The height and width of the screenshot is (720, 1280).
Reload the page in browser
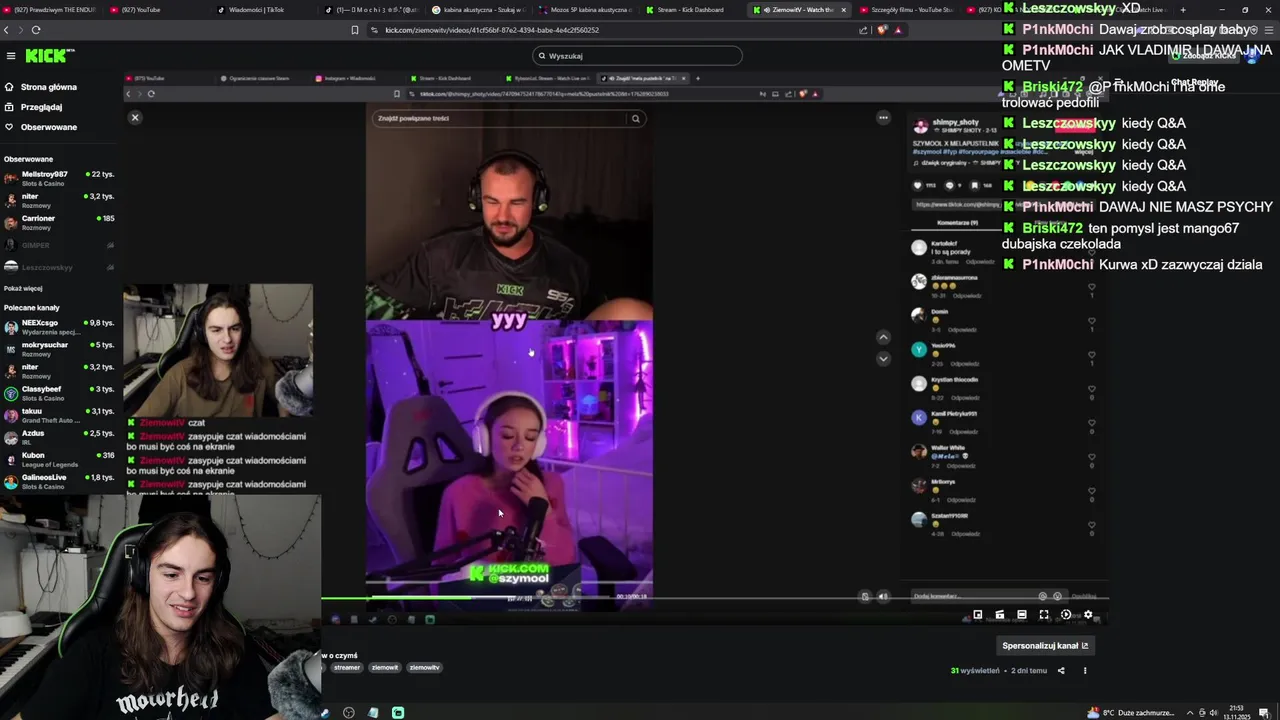[x=36, y=30]
